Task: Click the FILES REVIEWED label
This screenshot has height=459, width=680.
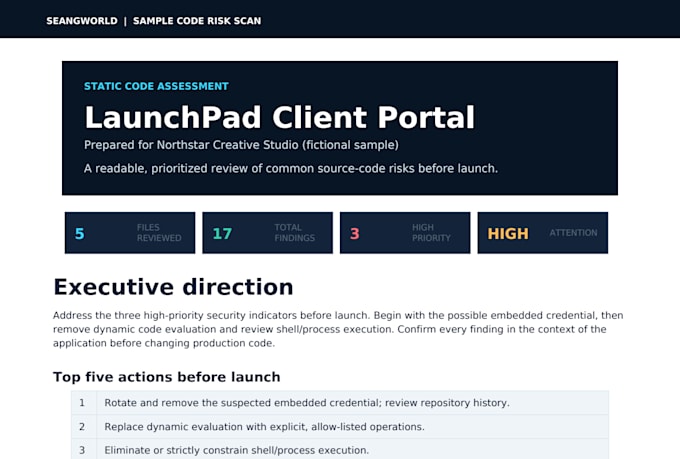Action: [x=159, y=233]
